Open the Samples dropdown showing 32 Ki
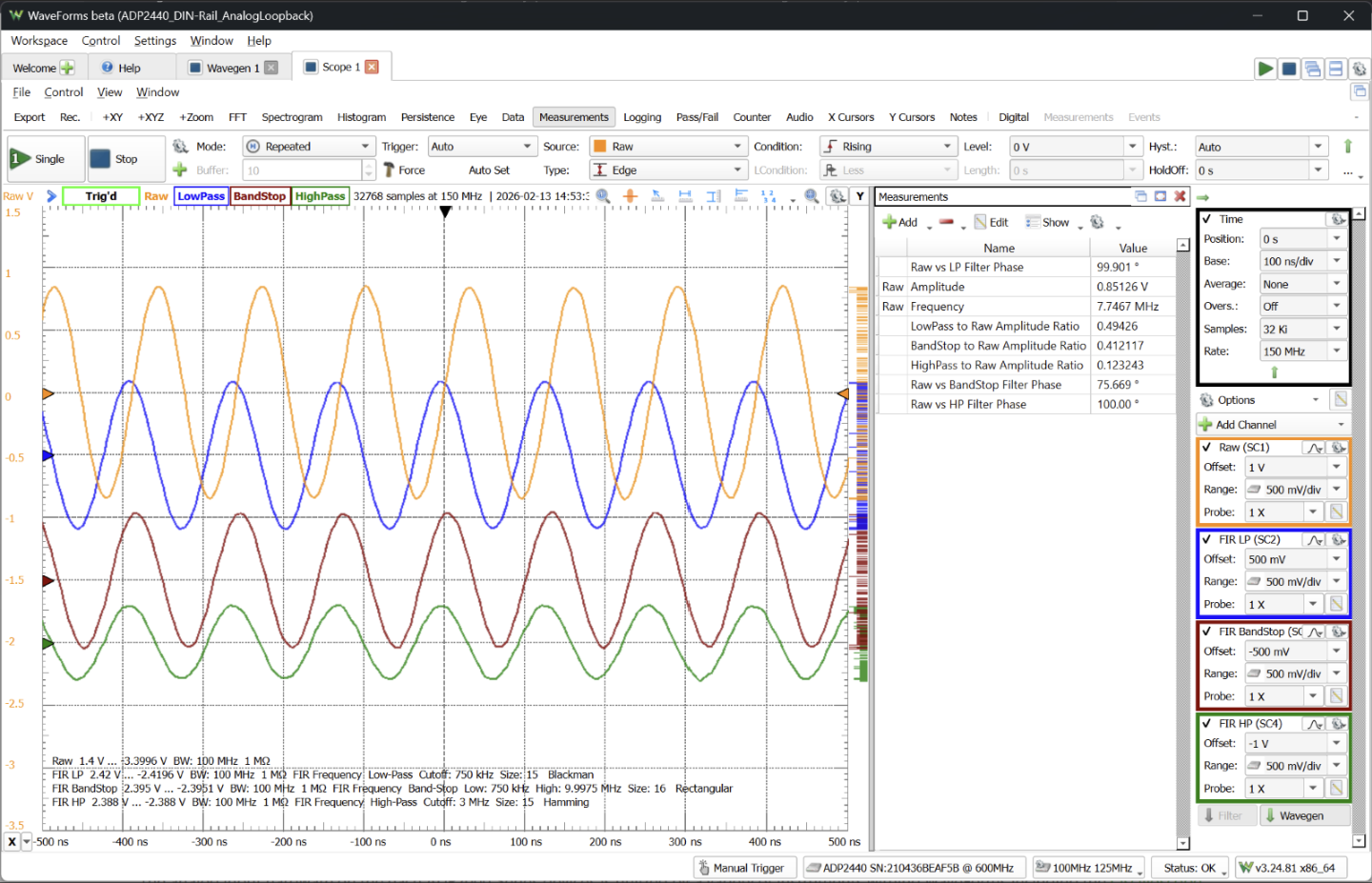This screenshot has width=1372, height=883. coord(1301,329)
